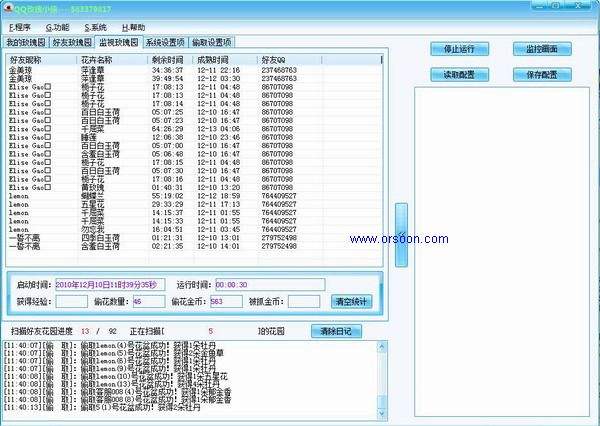Viewport: 600px width, 426px height.
Task: Click the app icon in the title bar
Action: coord(8,7)
